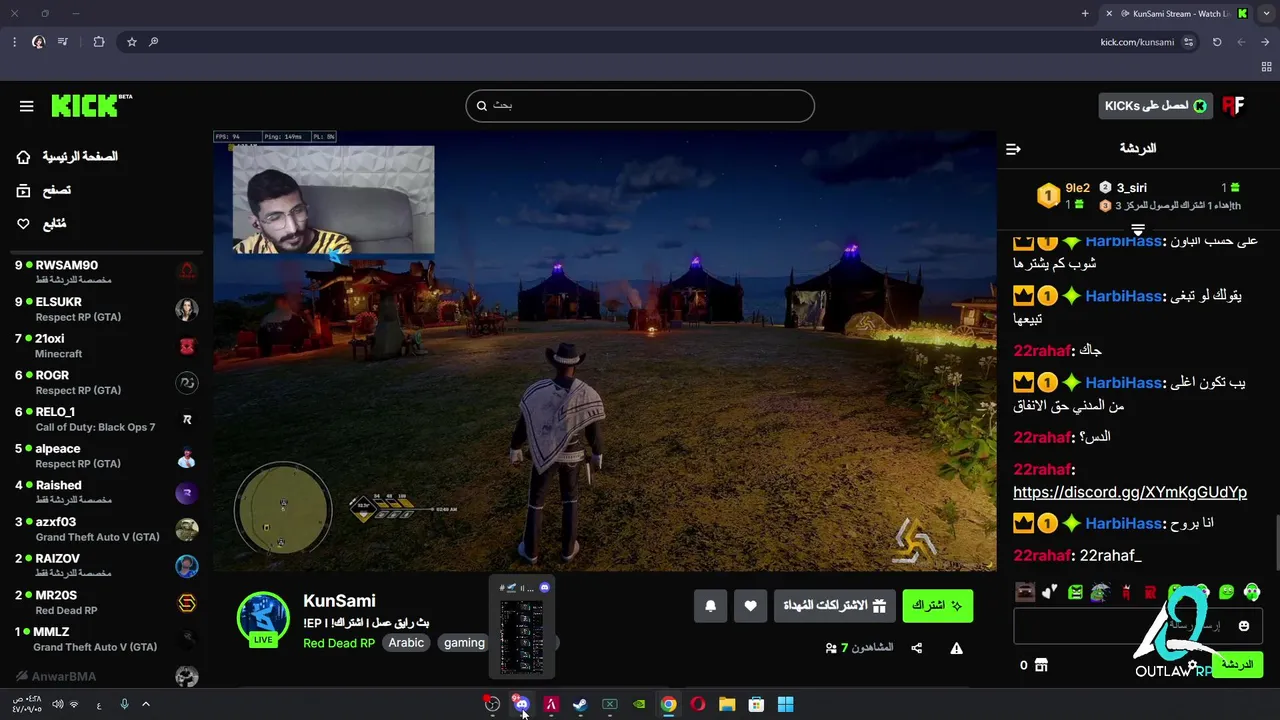Viewport: 1280px width, 720px height.
Task: Open 21oxi Minecraft channel
Action: tap(105, 345)
